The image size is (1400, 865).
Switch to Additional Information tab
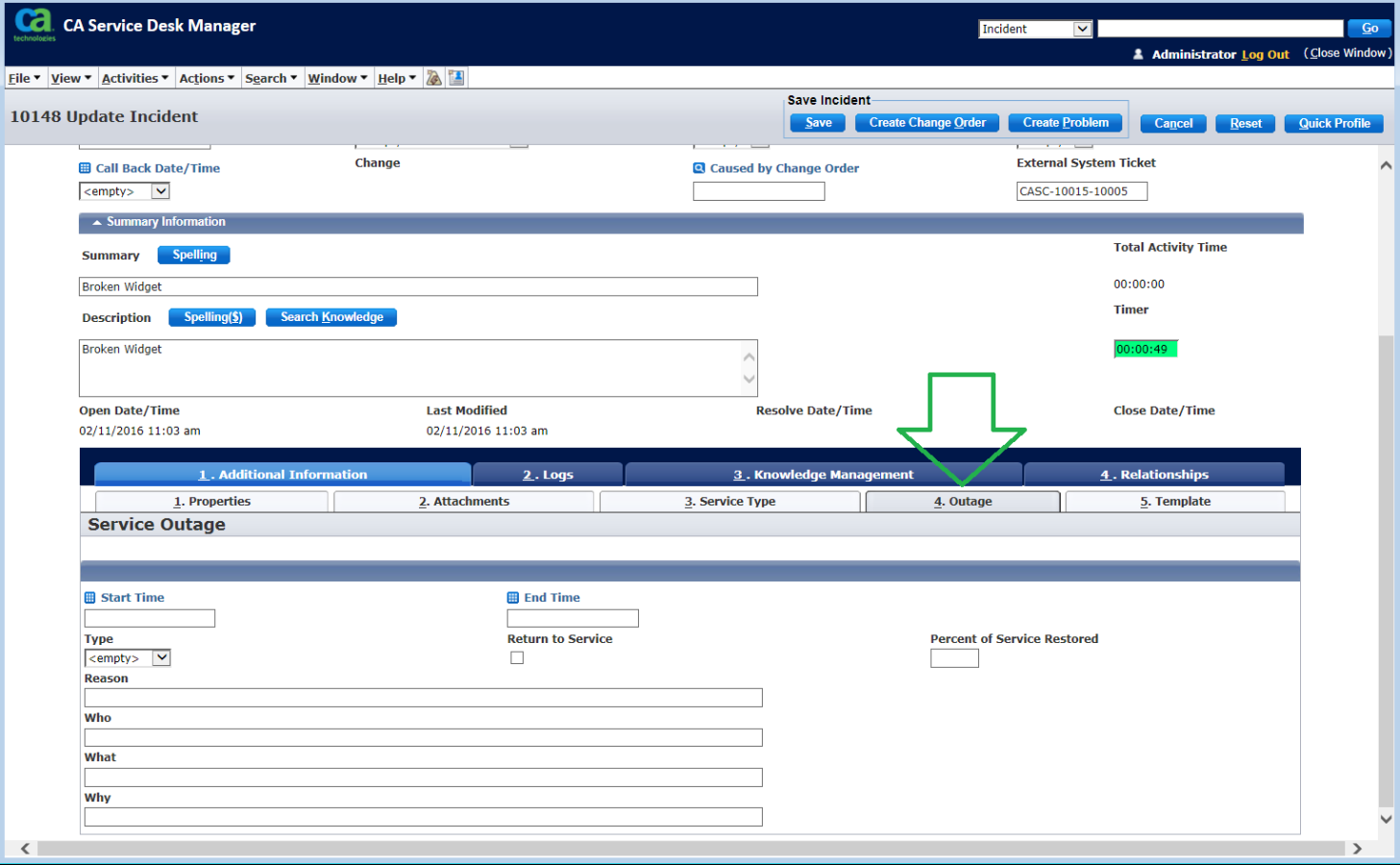282,475
